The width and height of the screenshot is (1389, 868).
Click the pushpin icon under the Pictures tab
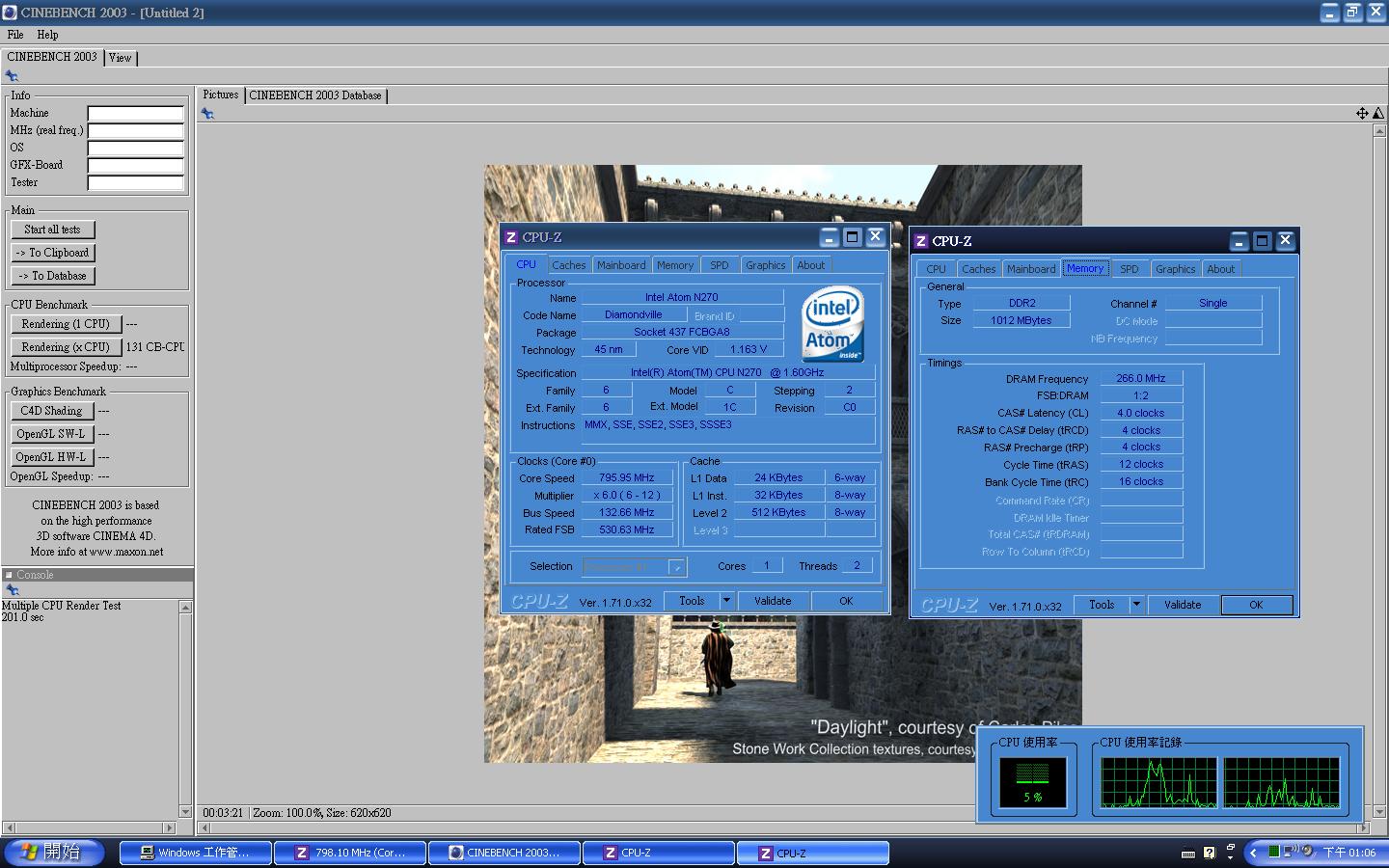coord(207,114)
